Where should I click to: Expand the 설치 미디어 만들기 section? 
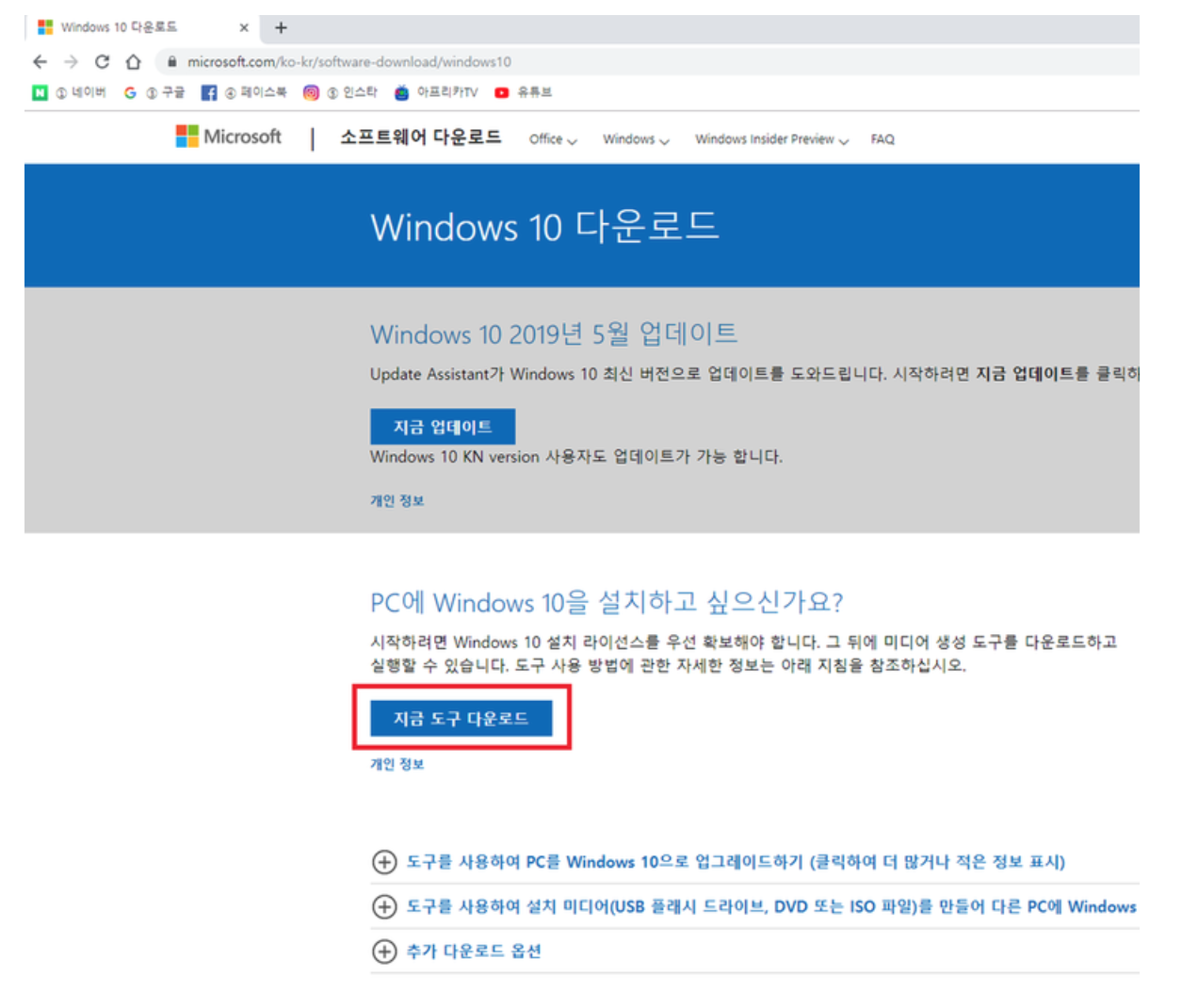coord(754,907)
